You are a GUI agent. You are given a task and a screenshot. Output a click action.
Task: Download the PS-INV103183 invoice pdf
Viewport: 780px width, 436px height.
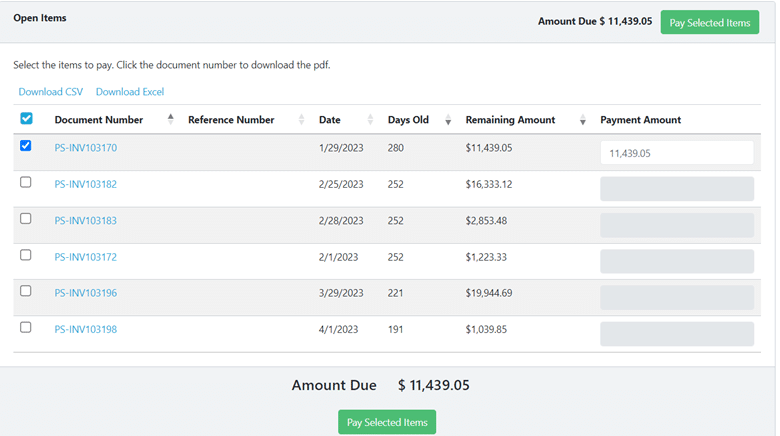[x=86, y=220]
